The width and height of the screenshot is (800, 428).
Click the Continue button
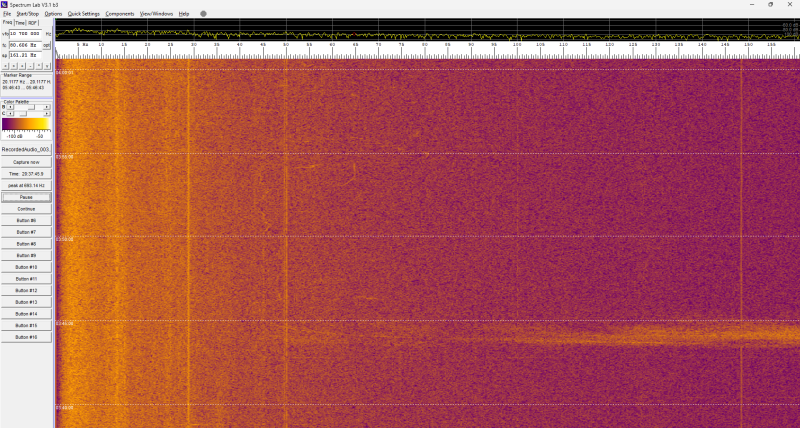coord(26,209)
